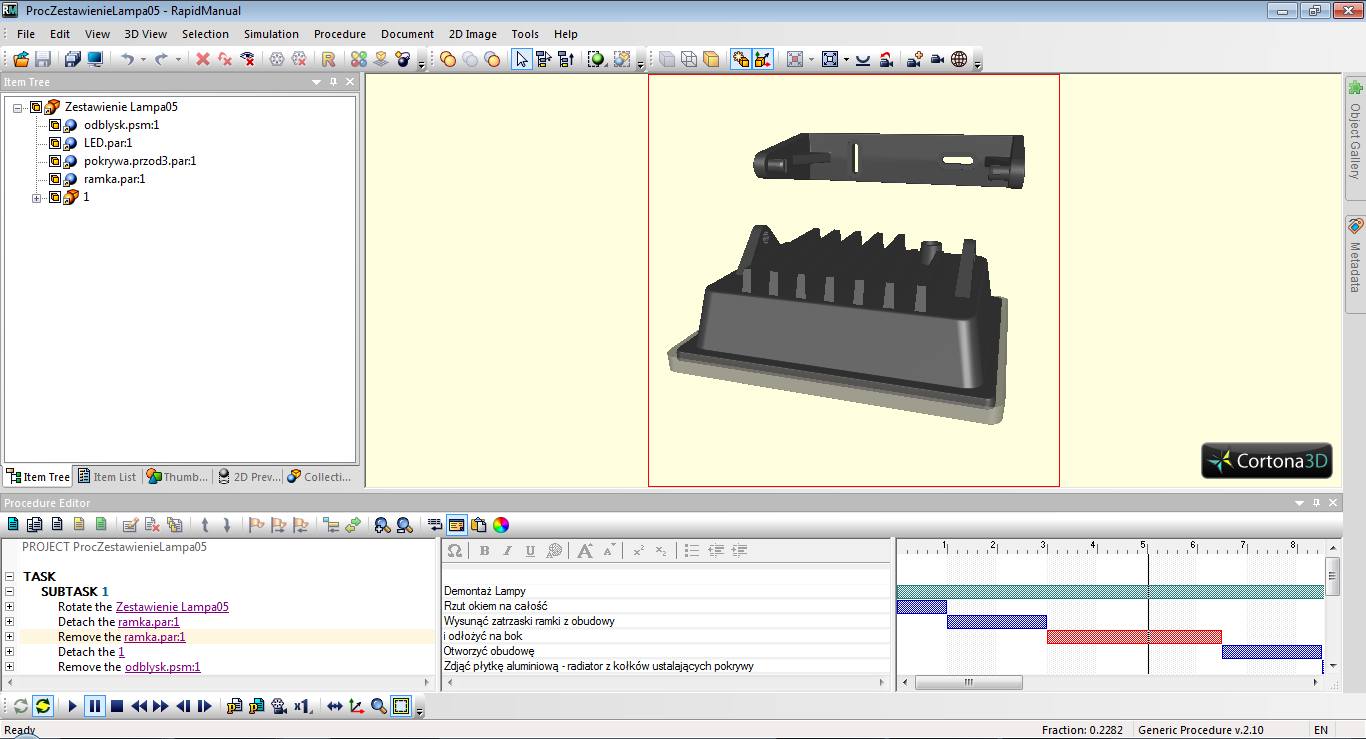This screenshot has height=739, width=1366.
Task: Click the edit pencil icon in Procedure Editor toolbar
Action: click(x=130, y=525)
